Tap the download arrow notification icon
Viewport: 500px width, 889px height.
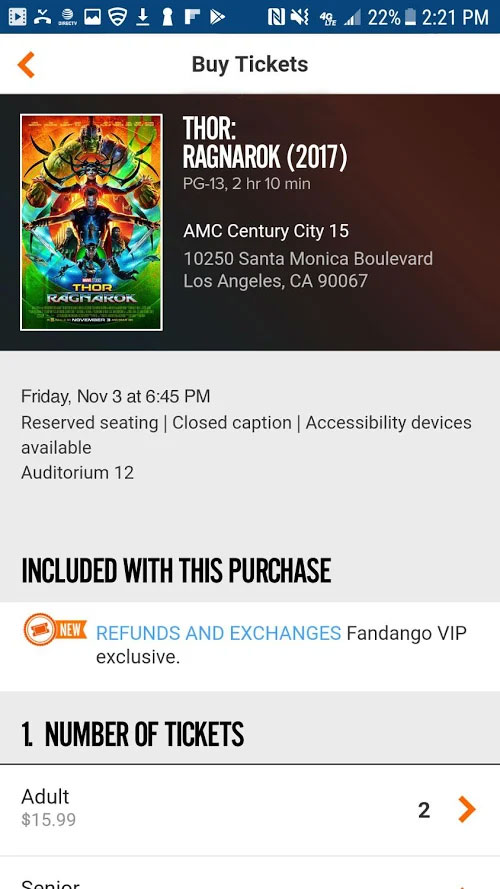click(143, 17)
